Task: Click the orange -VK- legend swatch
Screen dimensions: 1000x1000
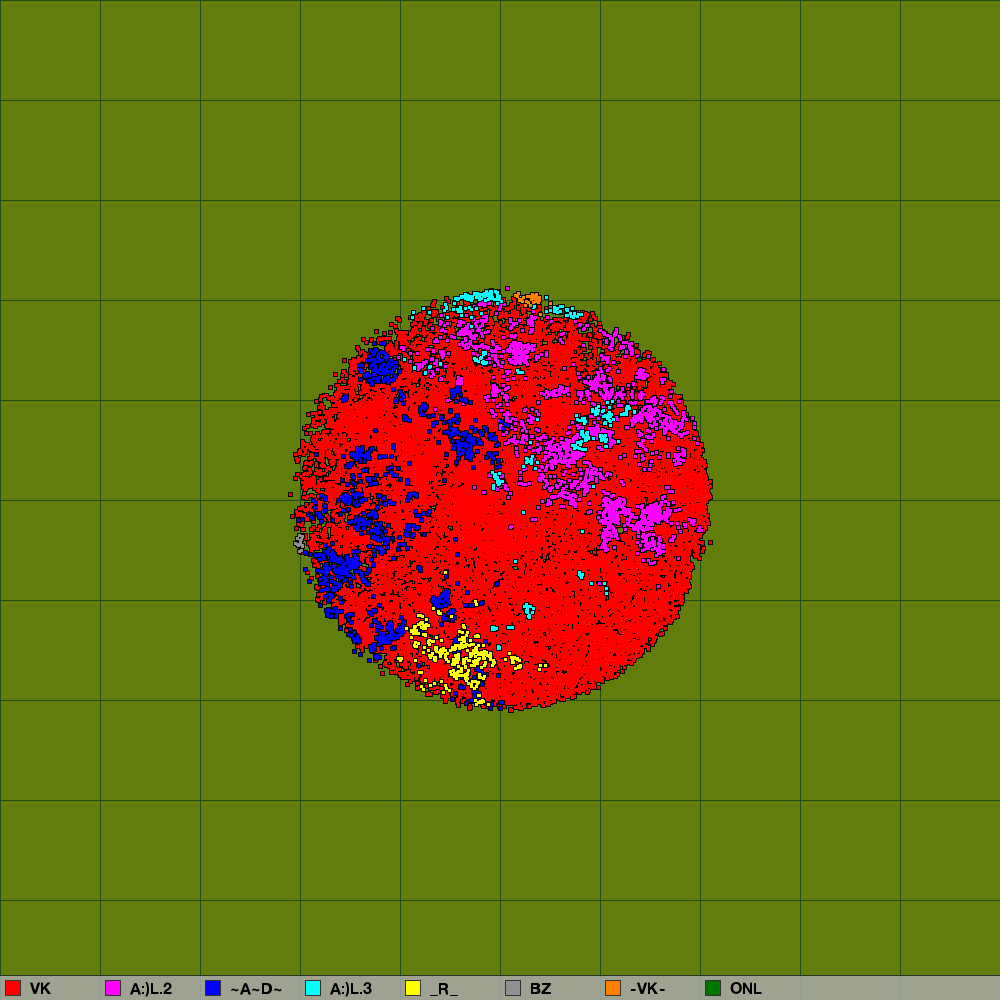Action: 613,988
